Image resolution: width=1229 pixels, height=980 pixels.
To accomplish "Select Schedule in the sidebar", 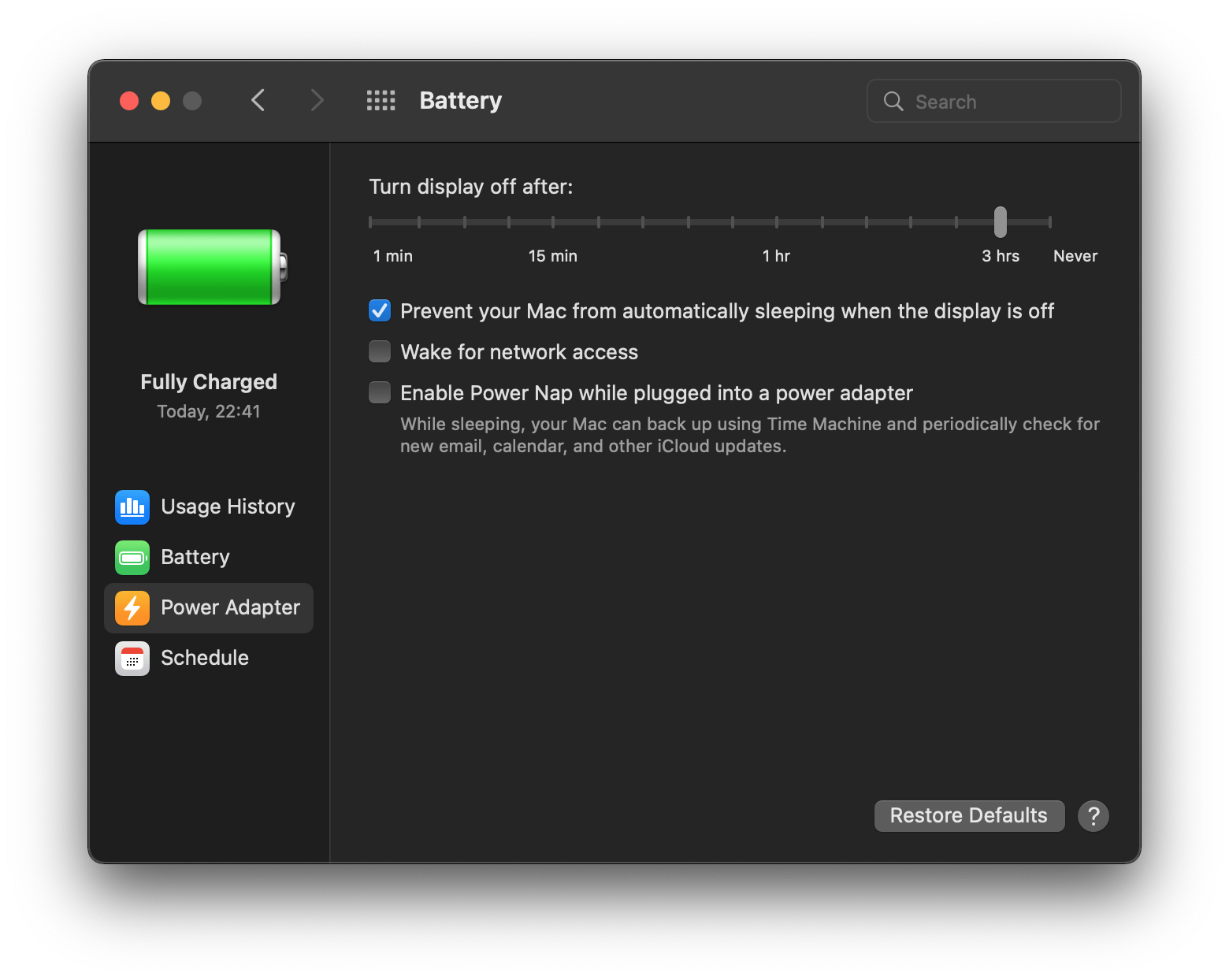I will (x=209, y=658).
